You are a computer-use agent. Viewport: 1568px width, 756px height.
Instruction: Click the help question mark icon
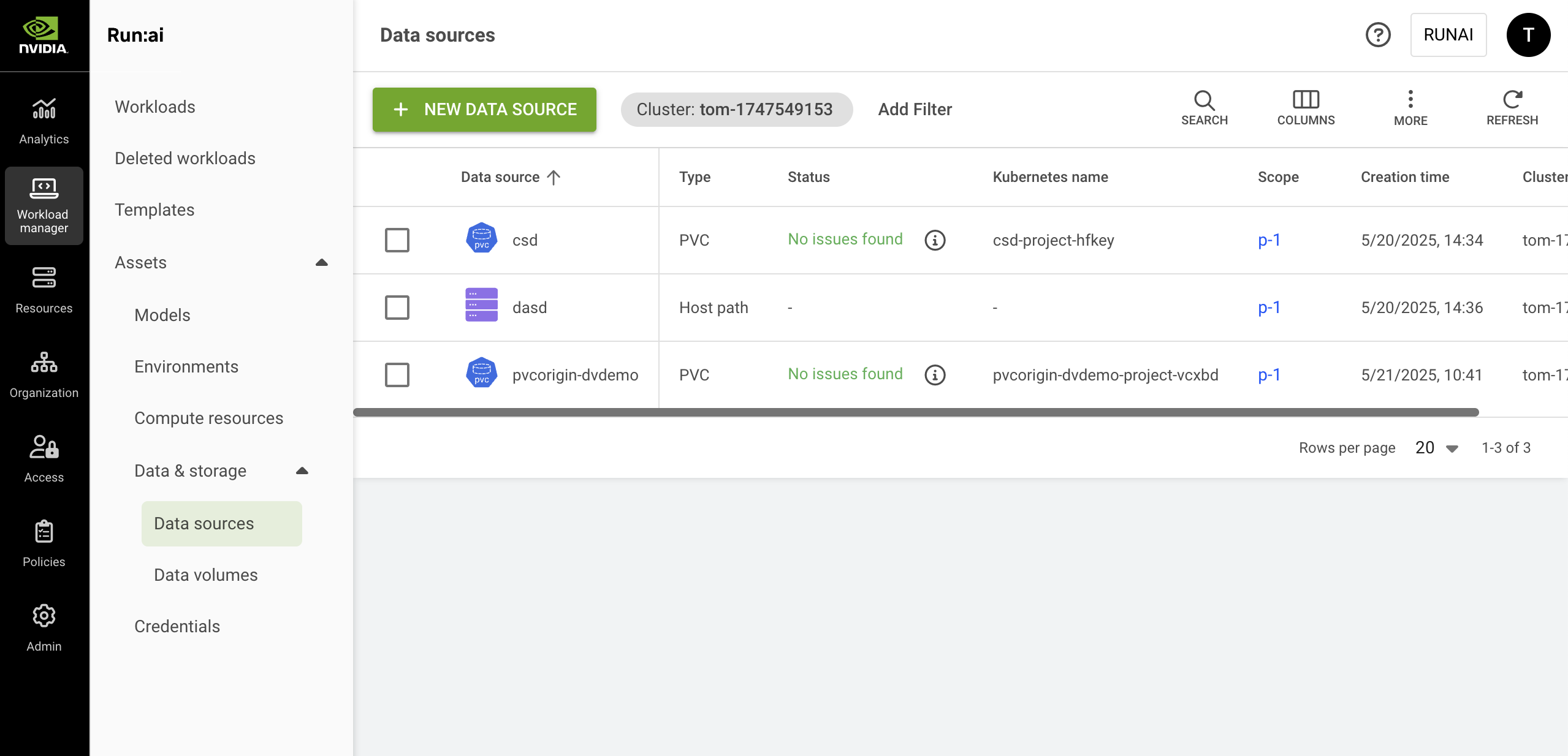(1378, 35)
